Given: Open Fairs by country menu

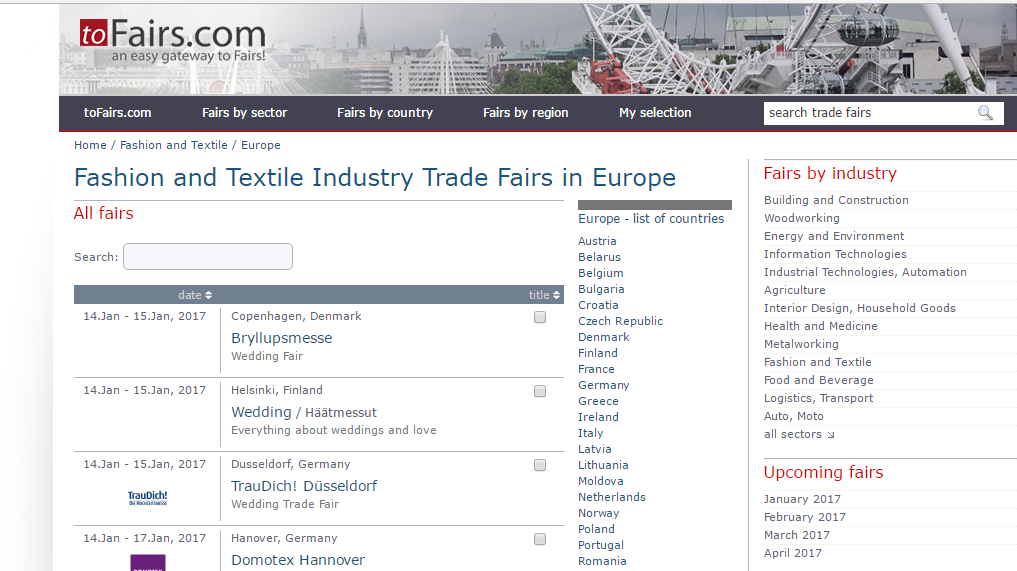Looking at the screenshot, I should [385, 113].
